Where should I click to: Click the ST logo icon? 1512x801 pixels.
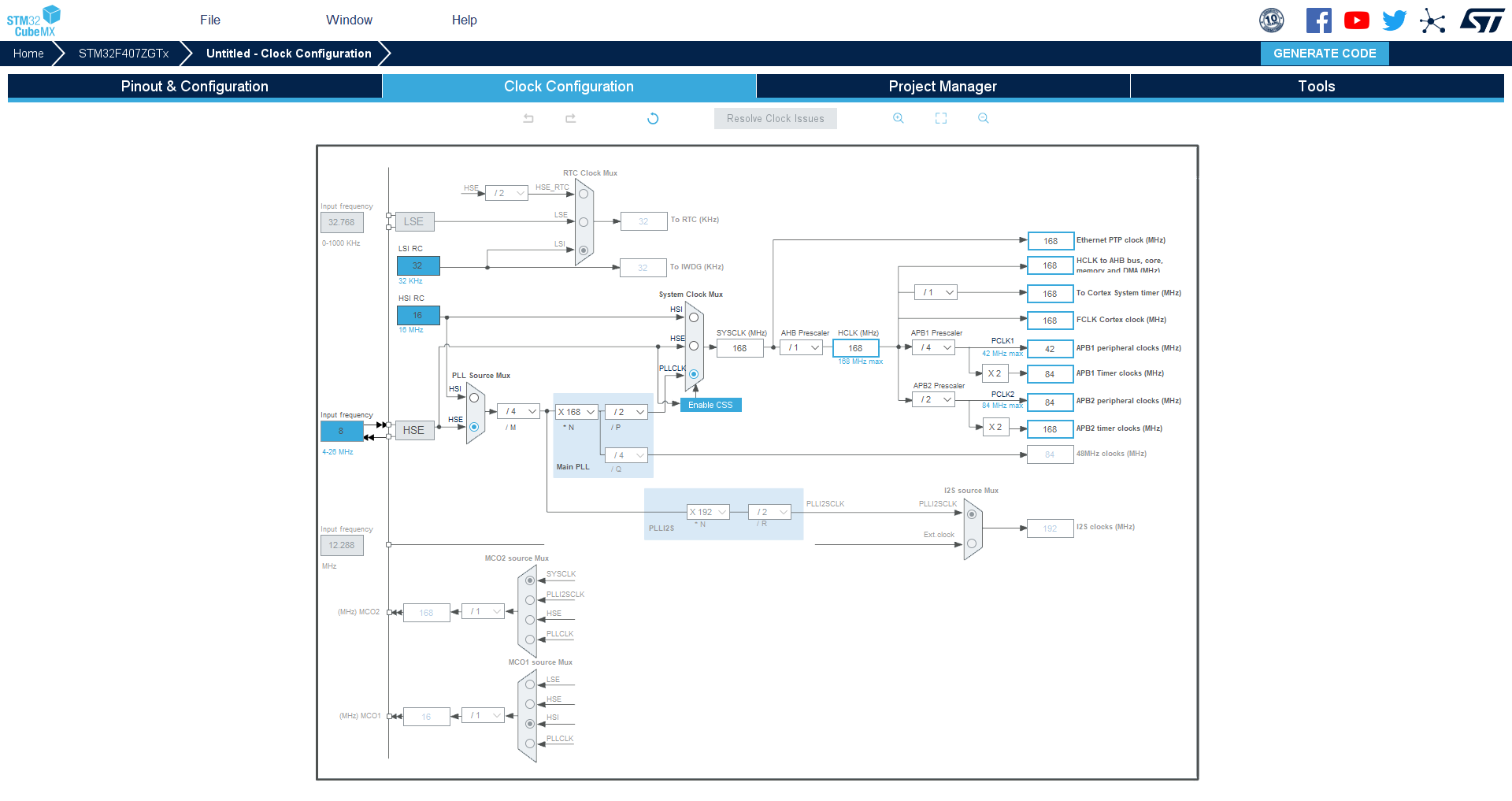point(1482,20)
